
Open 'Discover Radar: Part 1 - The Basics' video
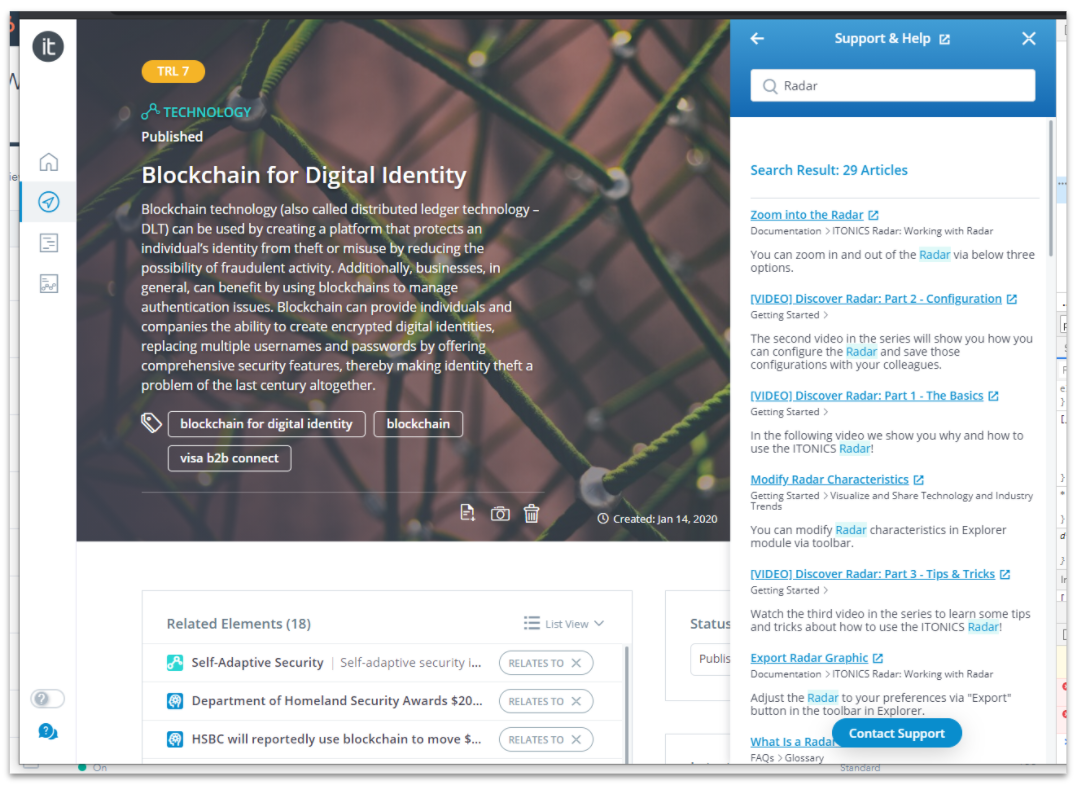click(867, 396)
